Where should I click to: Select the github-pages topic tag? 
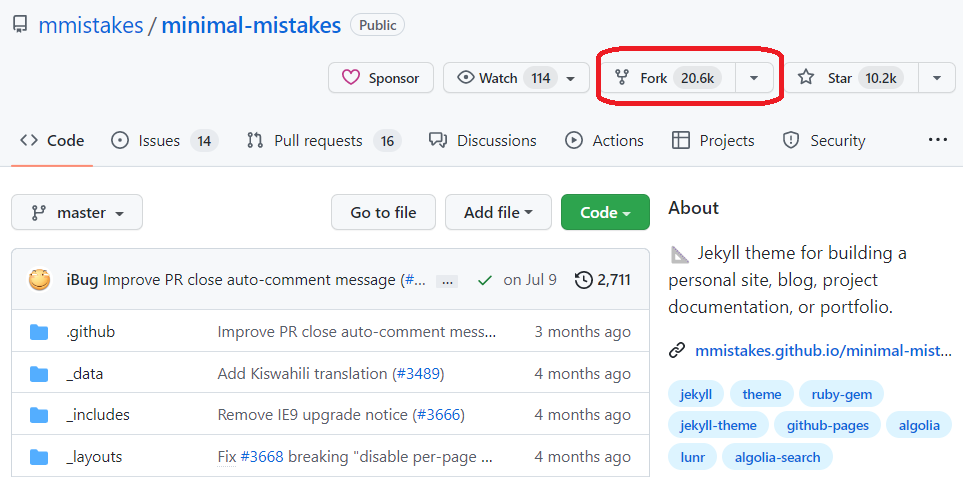pos(827,425)
